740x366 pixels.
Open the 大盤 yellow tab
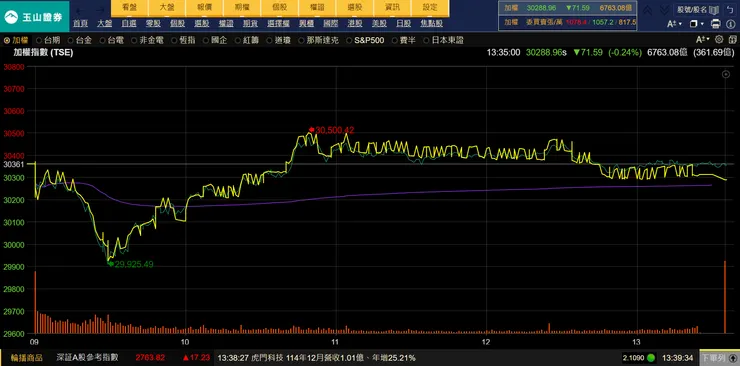pos(167,8)
